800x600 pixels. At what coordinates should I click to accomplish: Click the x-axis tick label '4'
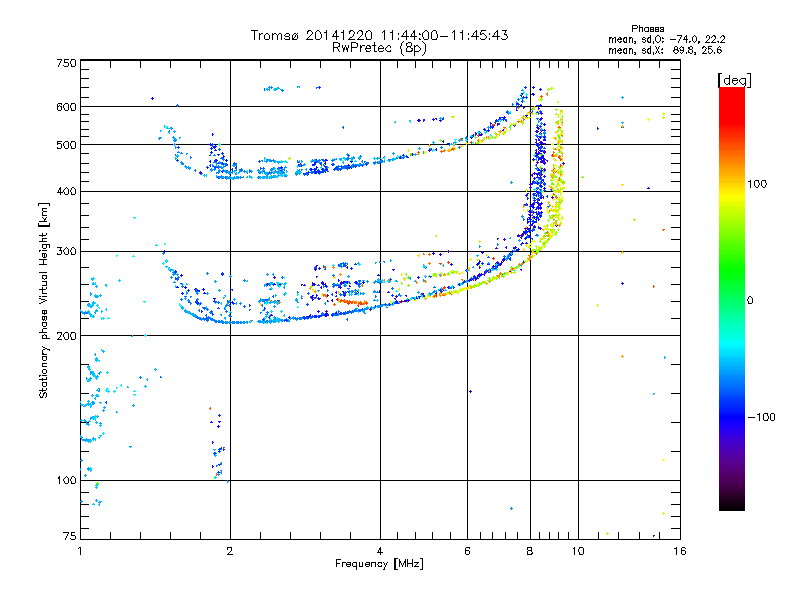[380, 551]
